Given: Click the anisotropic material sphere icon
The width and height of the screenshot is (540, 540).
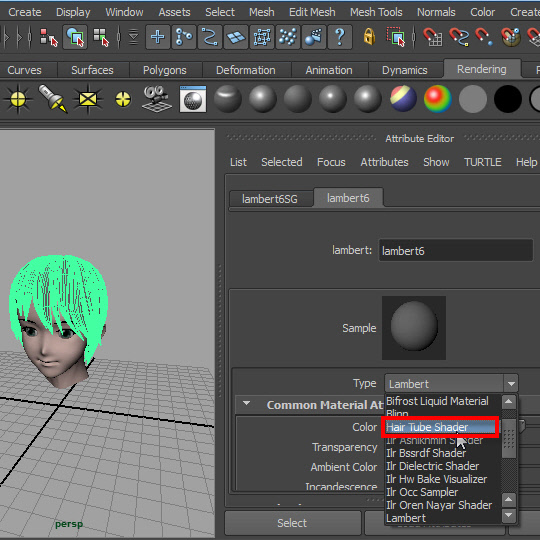Looking at the screenshot, I should 228,99.
